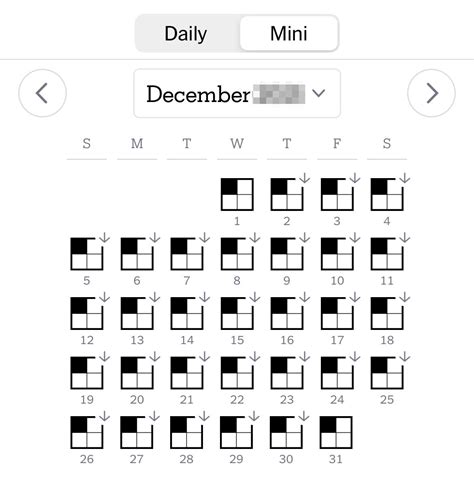474x487 pixels.
Task: Go to the next month
Action: click(431, 93)
